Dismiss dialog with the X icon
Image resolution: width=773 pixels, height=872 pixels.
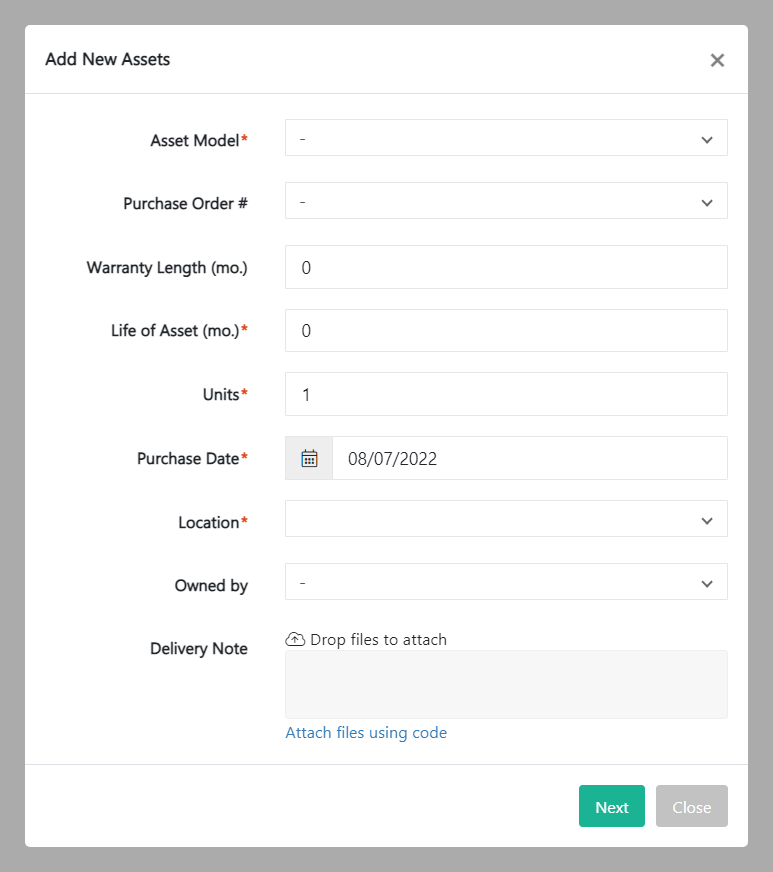point(717,60)
